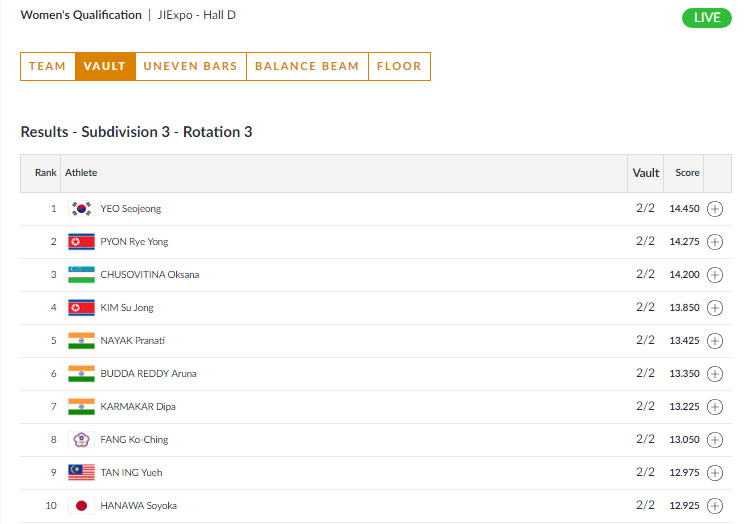Click the Uzbekistan flag next to CHUSOVITINA Oksana
Viewport: 749px width, 524px height.
(x=81, y=275)
